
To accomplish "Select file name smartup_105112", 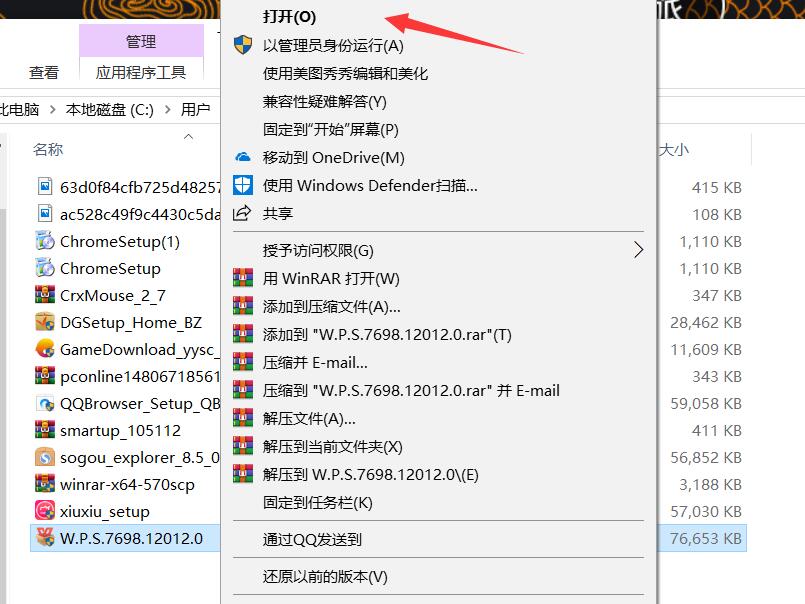I will click(120, 430).
